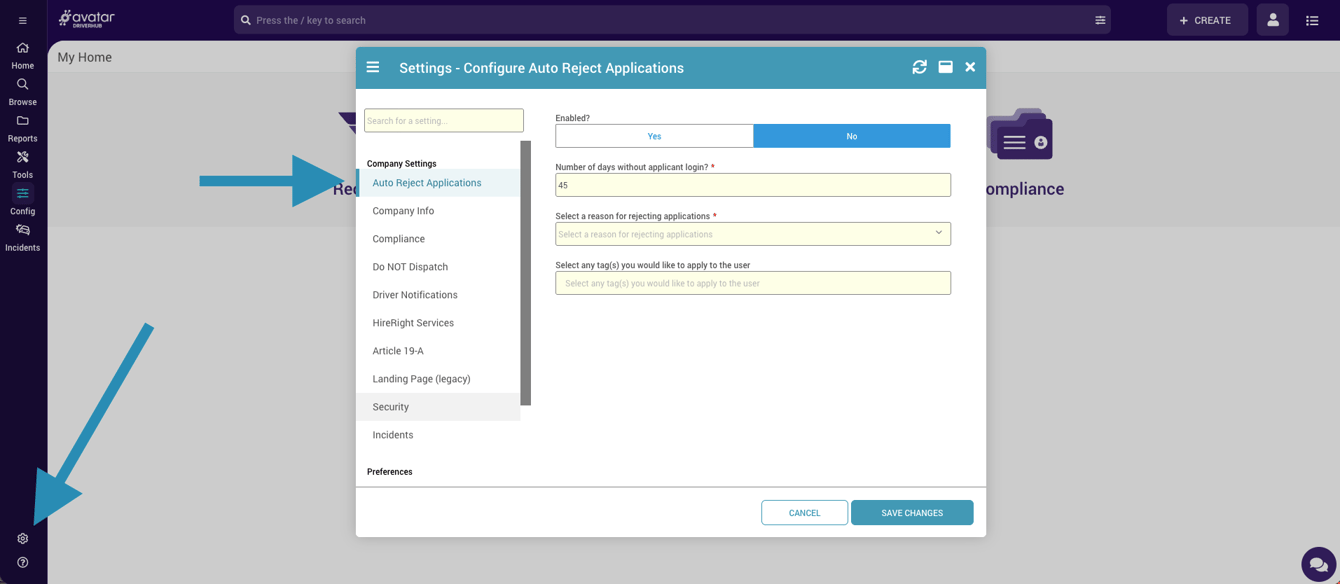Click the CREATE button
The image size is (1340, 584).
[x=1207, y=20]
